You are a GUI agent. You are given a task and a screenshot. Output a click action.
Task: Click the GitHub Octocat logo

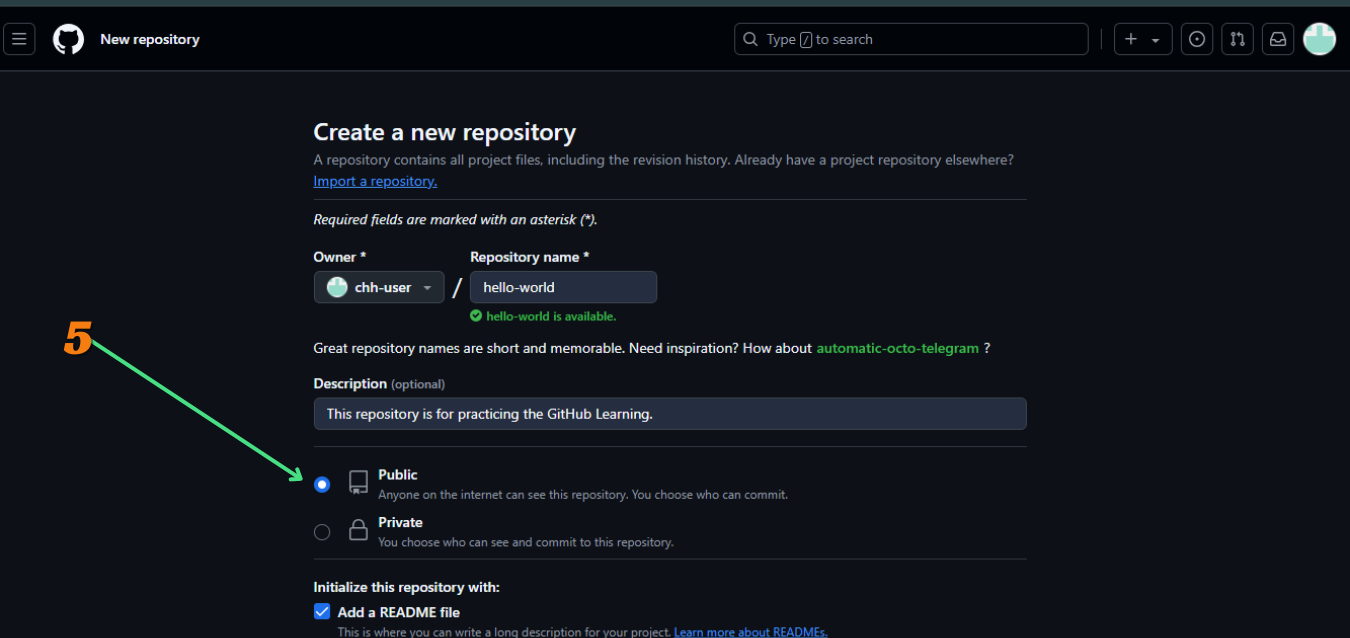click(68, 39)
